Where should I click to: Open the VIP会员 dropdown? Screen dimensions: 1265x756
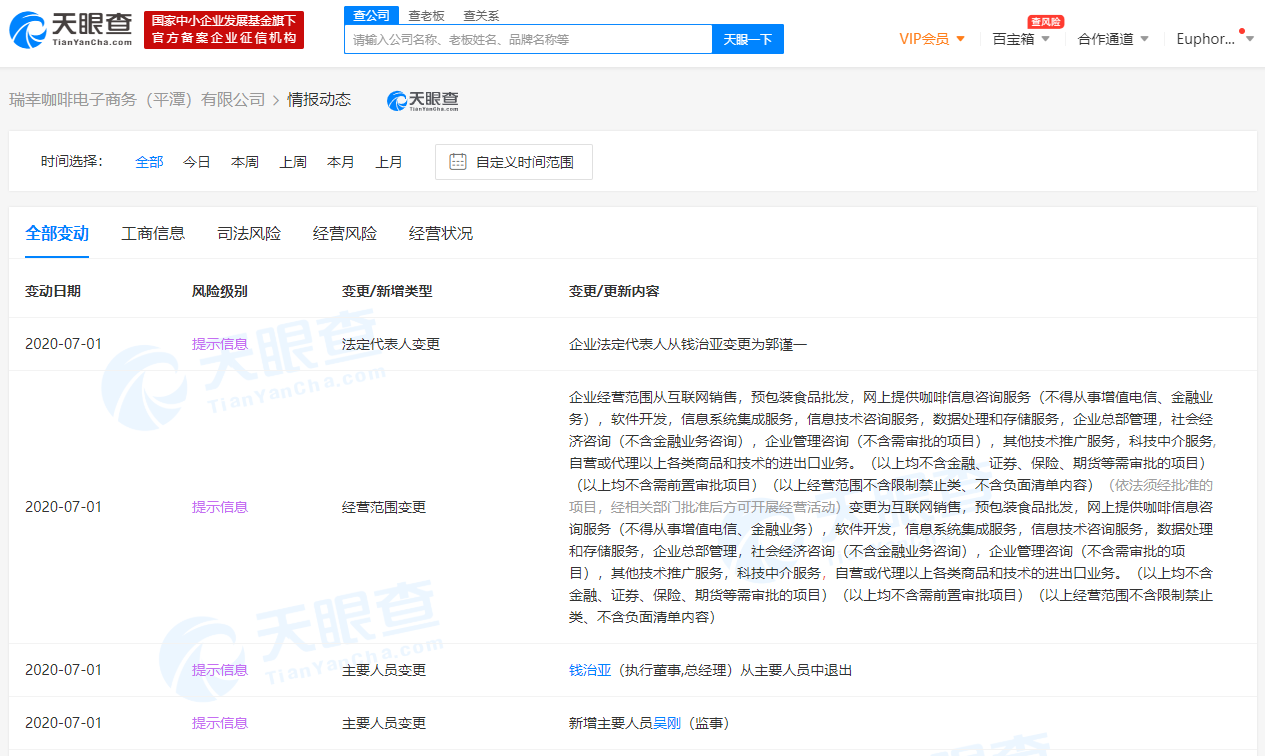click(932, 39)
